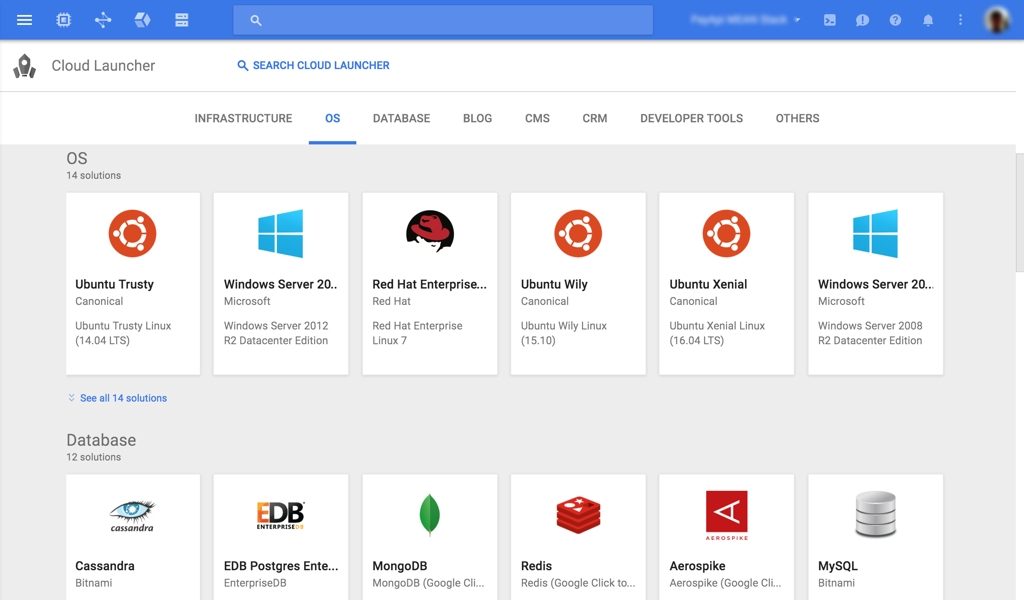The image size is (1024, 600).
Task: Click the MongoDB green leaf logo
Action: click(429, 515)
